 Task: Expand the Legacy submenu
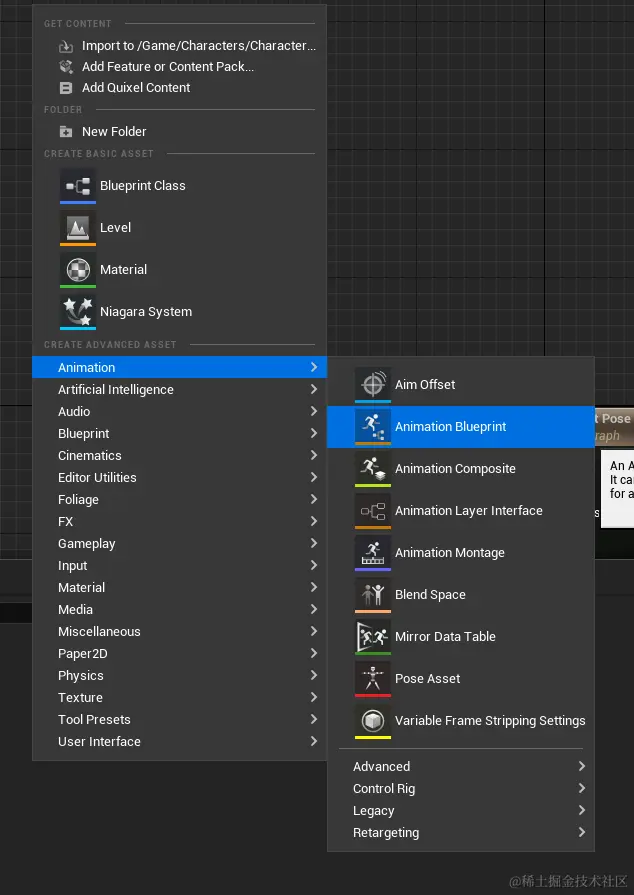[x=461, y=811]
